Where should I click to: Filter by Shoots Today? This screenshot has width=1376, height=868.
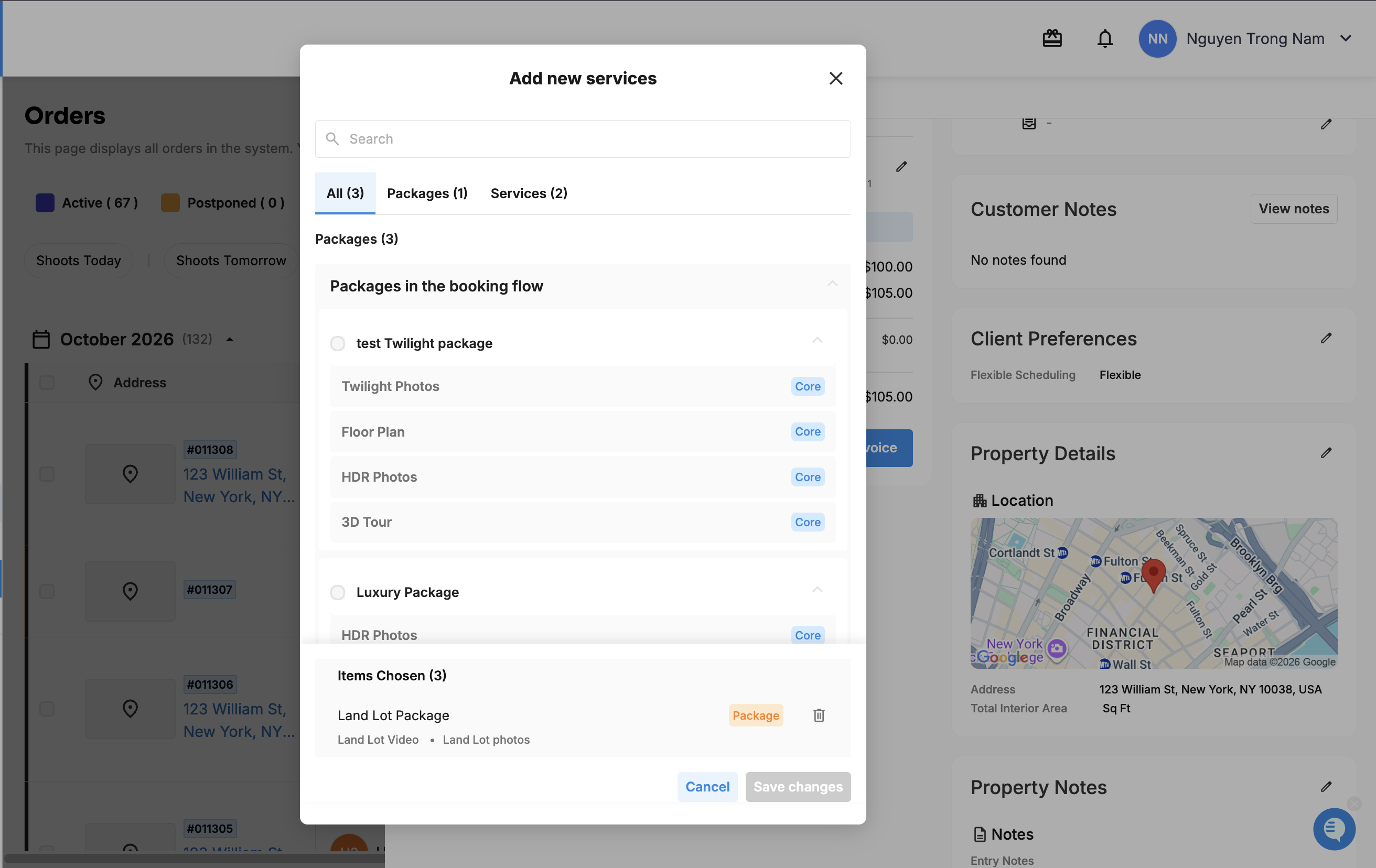78,261
